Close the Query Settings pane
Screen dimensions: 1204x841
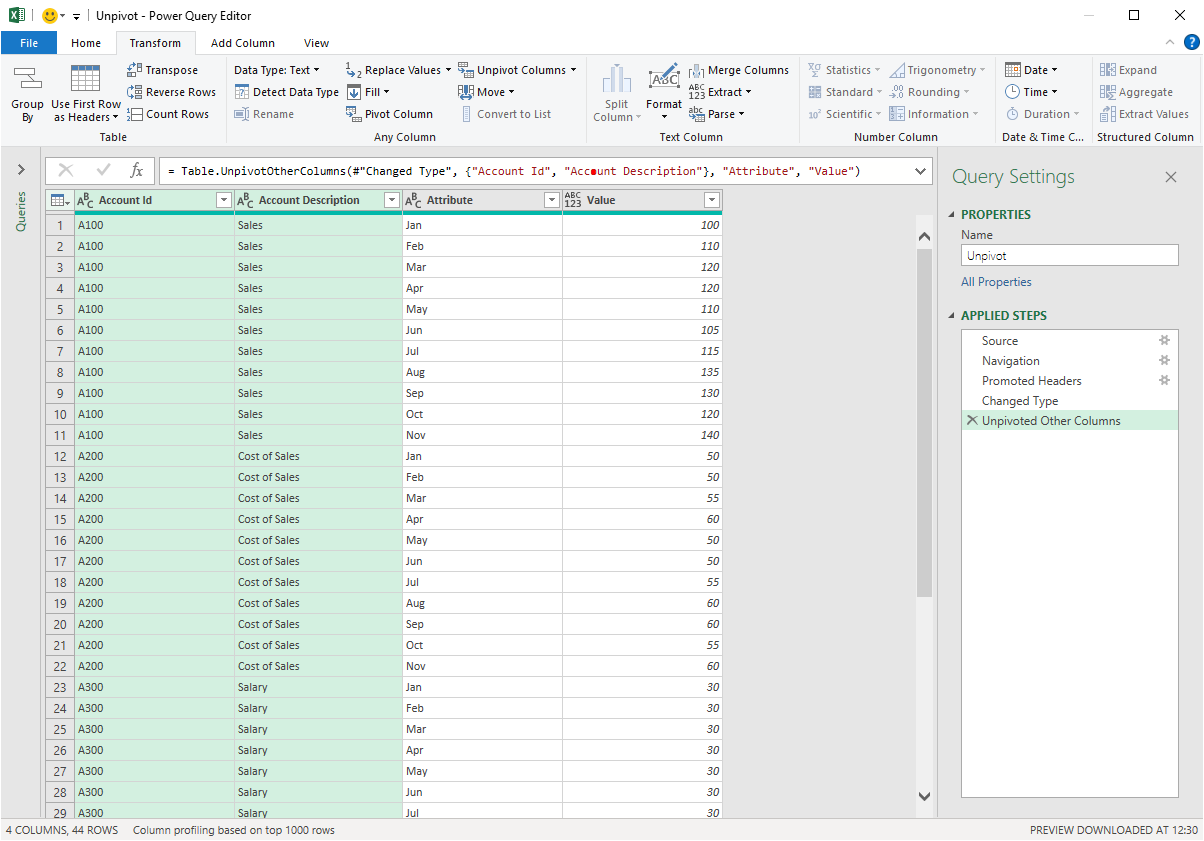pos(1171,177)
